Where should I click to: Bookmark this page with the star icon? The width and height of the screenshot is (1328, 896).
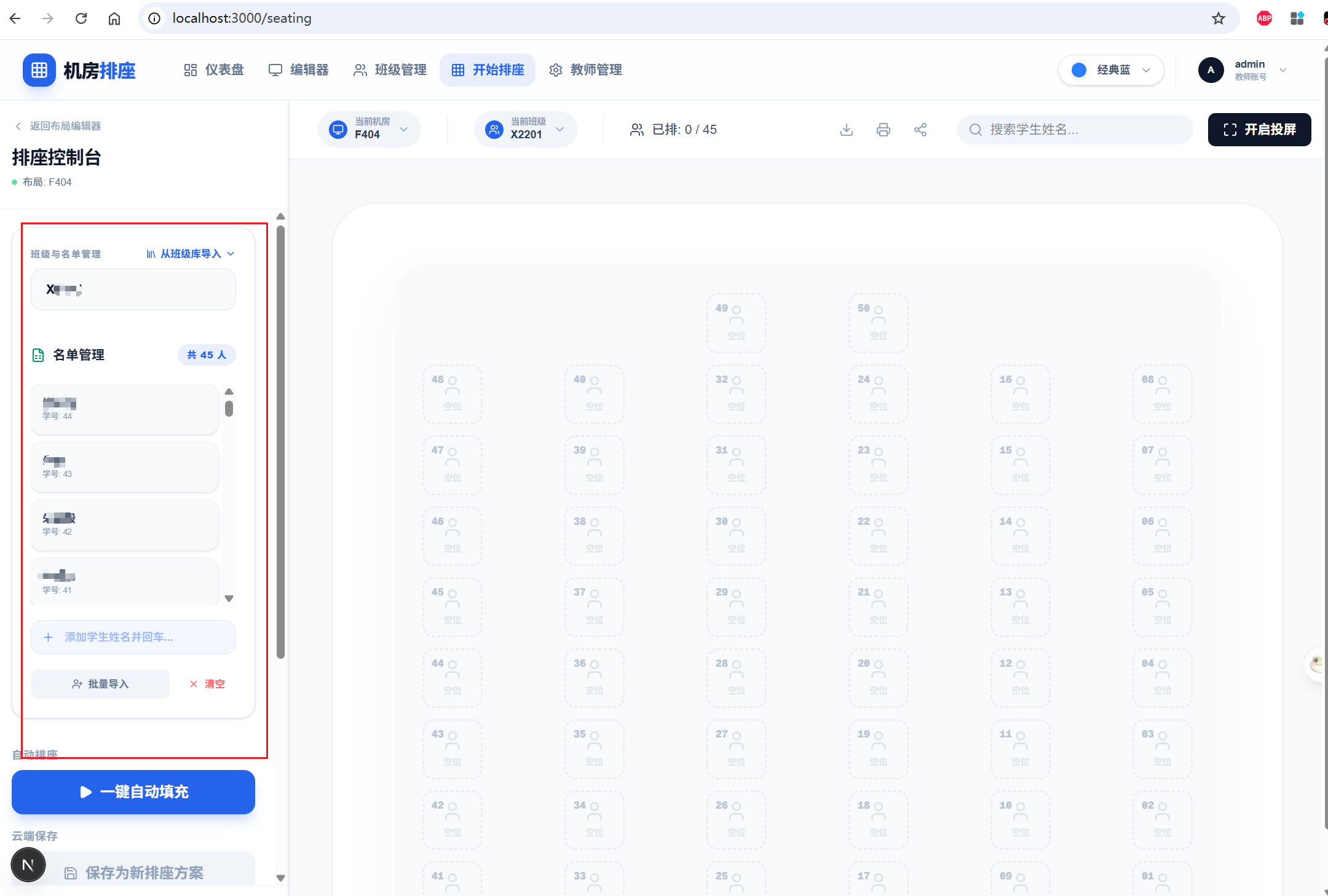coord(1218,18)
